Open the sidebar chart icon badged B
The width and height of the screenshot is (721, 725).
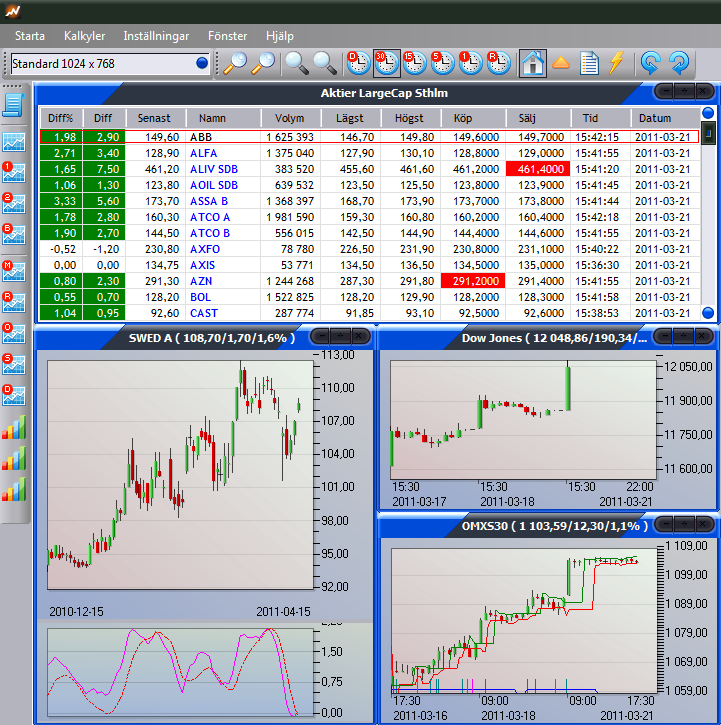pyautogui.click(x=14, y=234)
